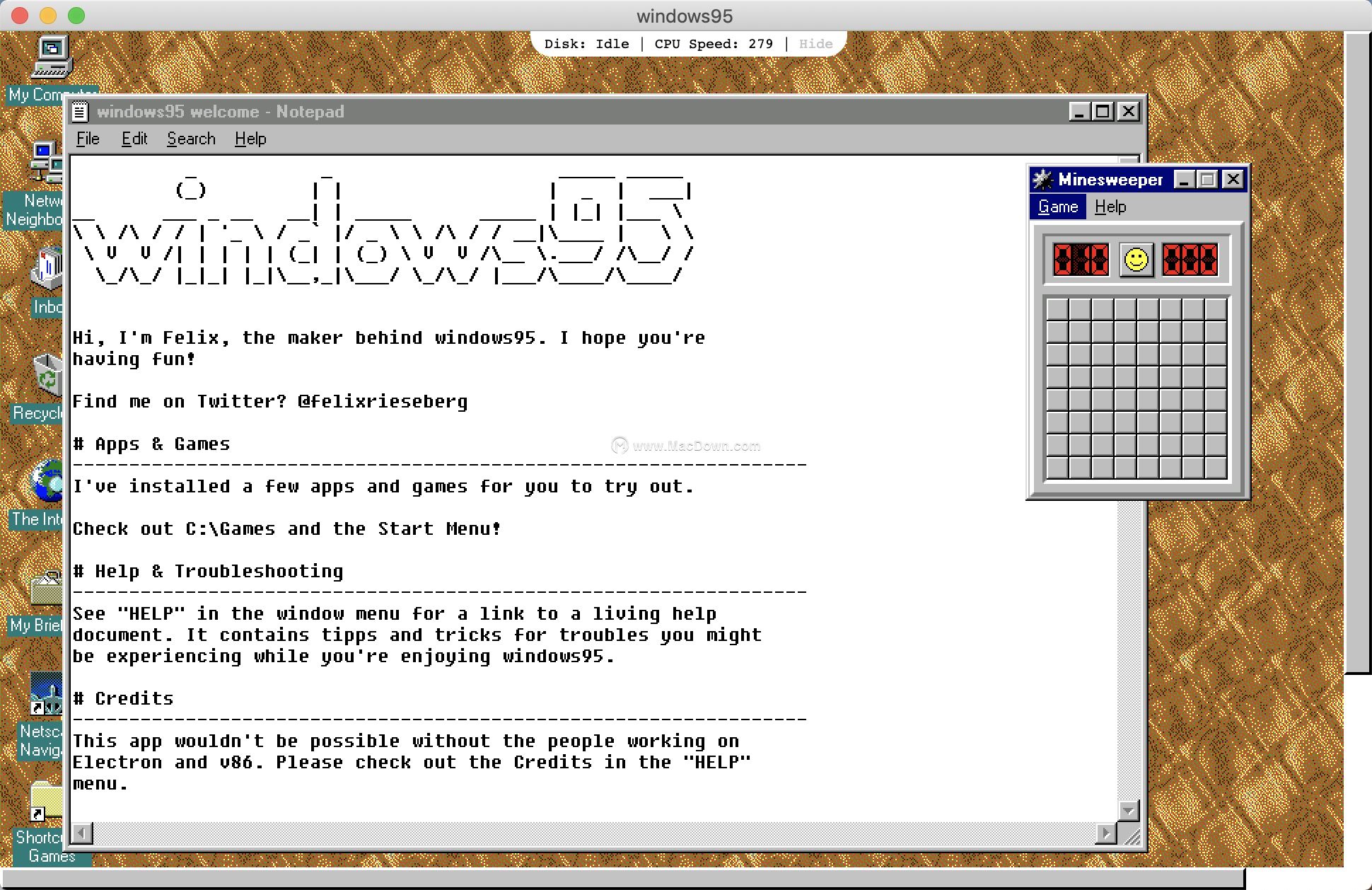This screenshot has width=1372, height=890.
Task: Maximize the Notepad window
Action: pyautogui.click(x=1103, y=112)
